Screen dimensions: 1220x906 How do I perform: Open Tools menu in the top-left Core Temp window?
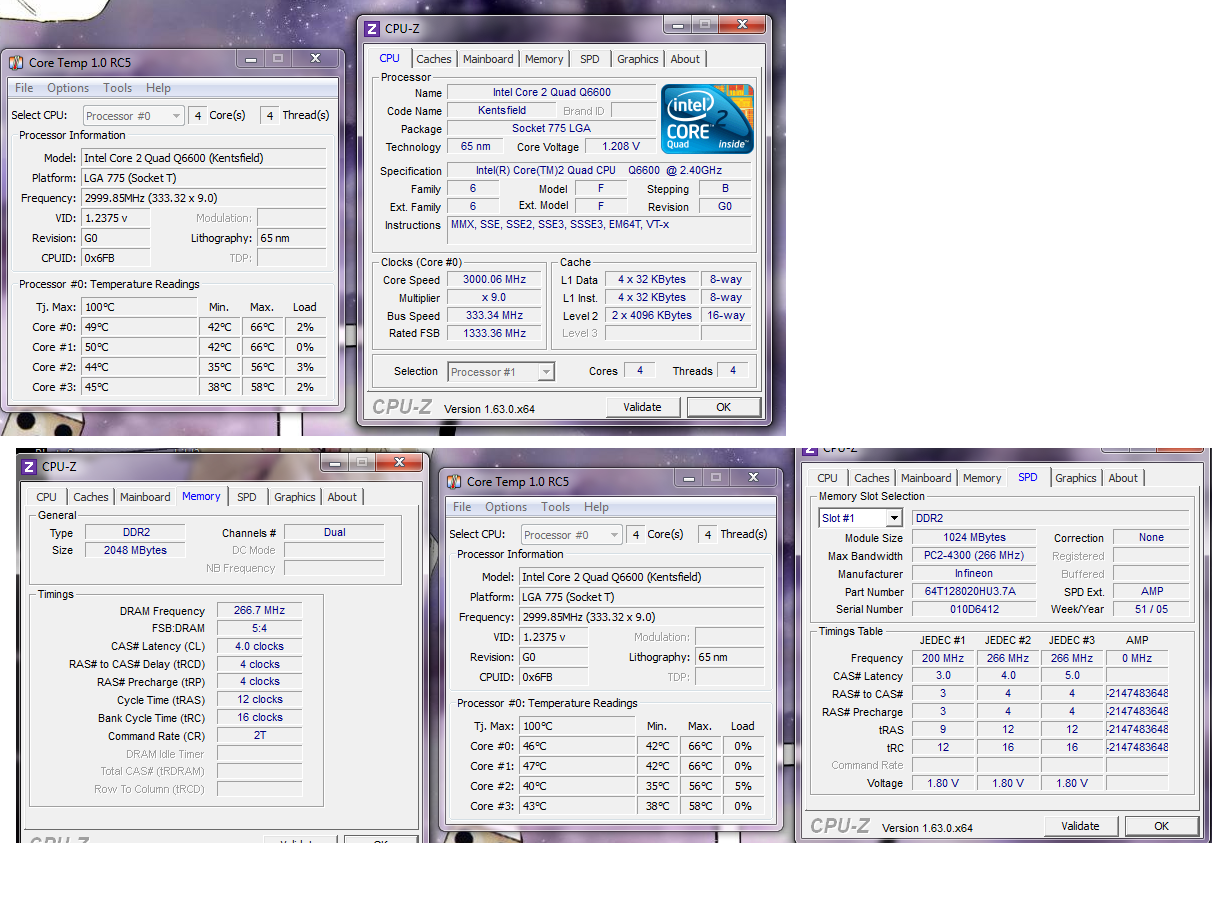point(117,88)
